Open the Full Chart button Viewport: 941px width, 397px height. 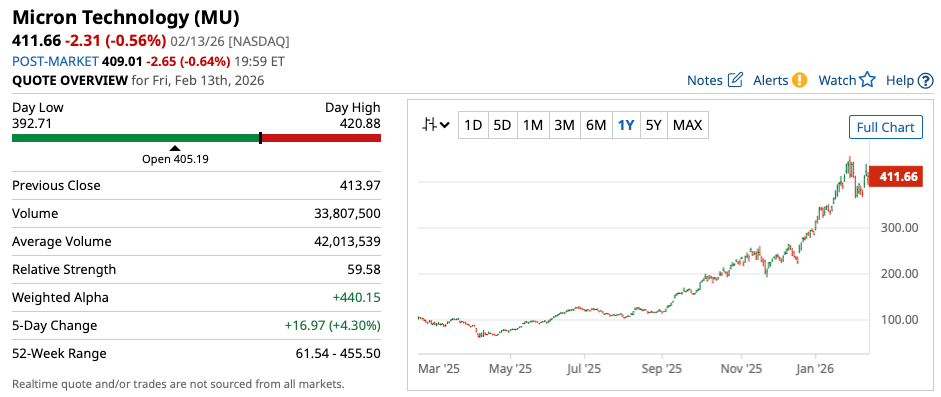tap(886, 127)
